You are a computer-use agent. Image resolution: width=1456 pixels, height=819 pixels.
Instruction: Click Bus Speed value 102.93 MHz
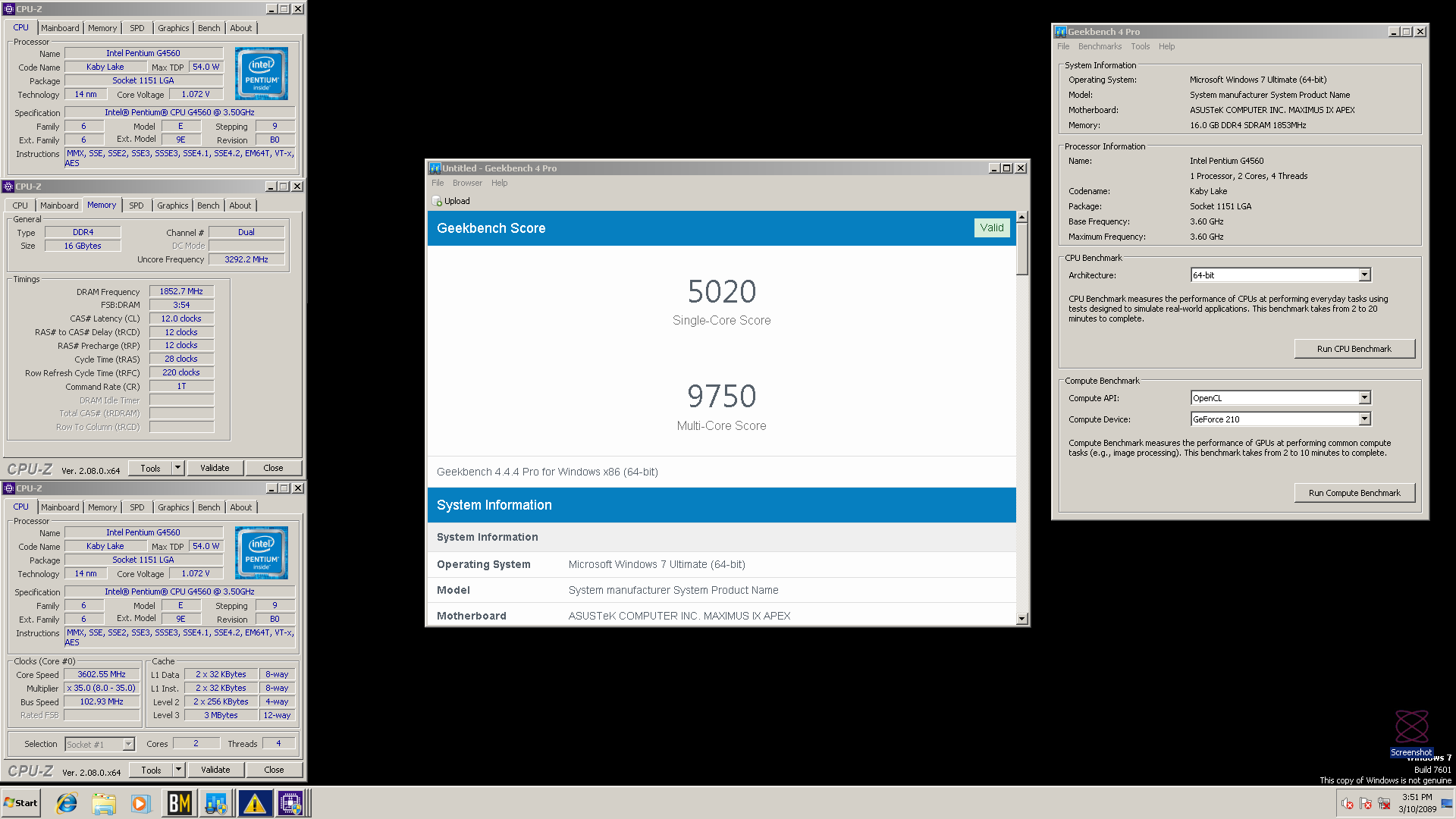[102, 701]
